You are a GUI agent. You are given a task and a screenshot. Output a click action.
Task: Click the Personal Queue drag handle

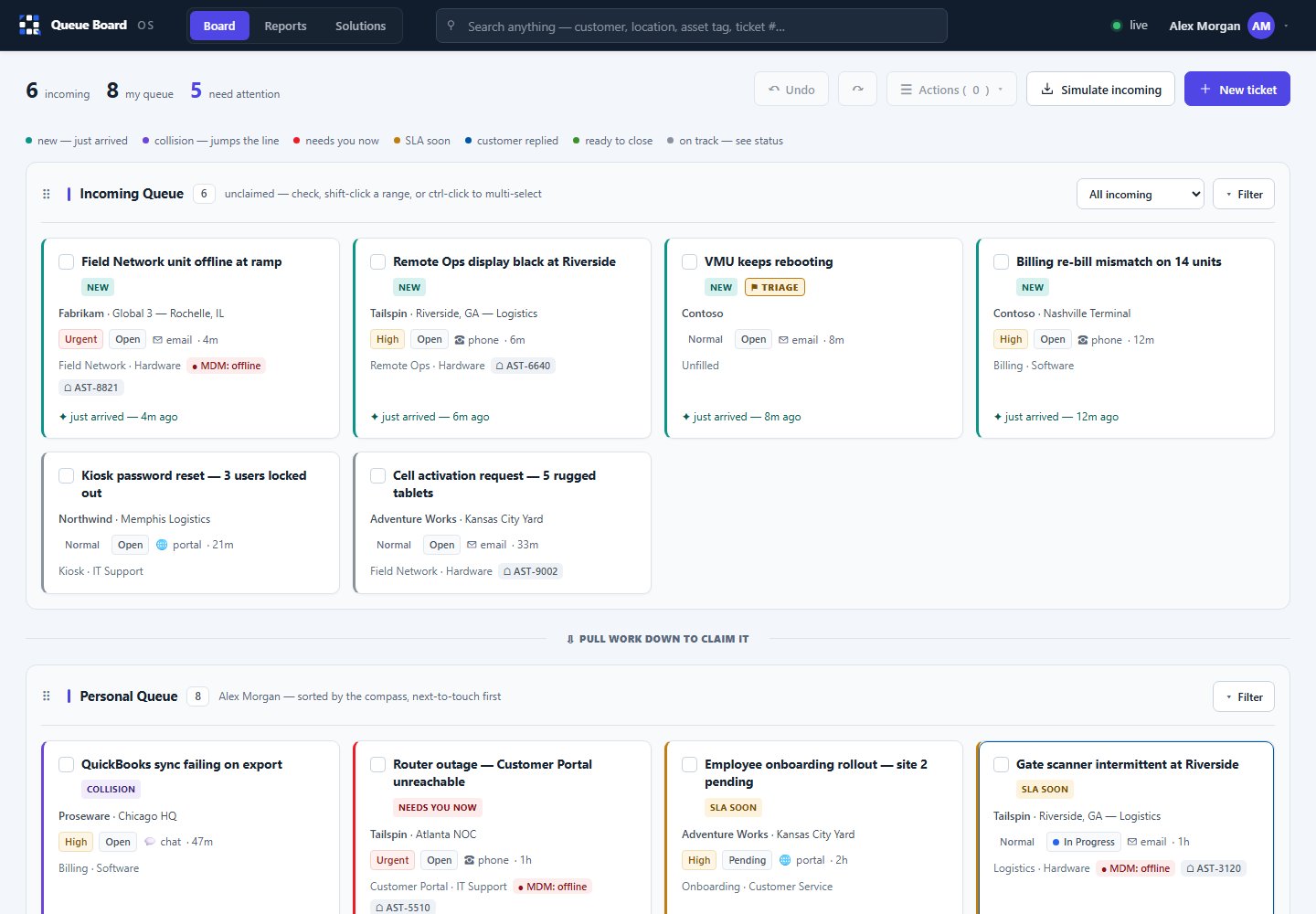(47, 696)
